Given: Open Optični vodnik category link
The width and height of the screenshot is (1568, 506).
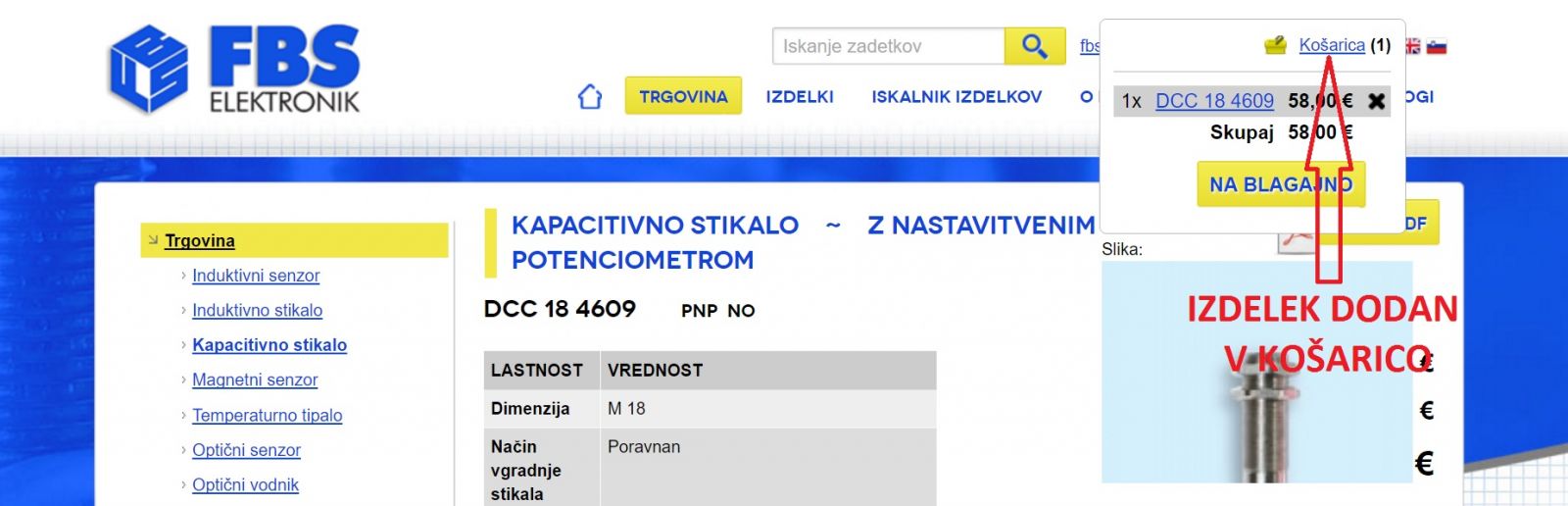Looking at the screenshot, I should [x=245, y=484].
